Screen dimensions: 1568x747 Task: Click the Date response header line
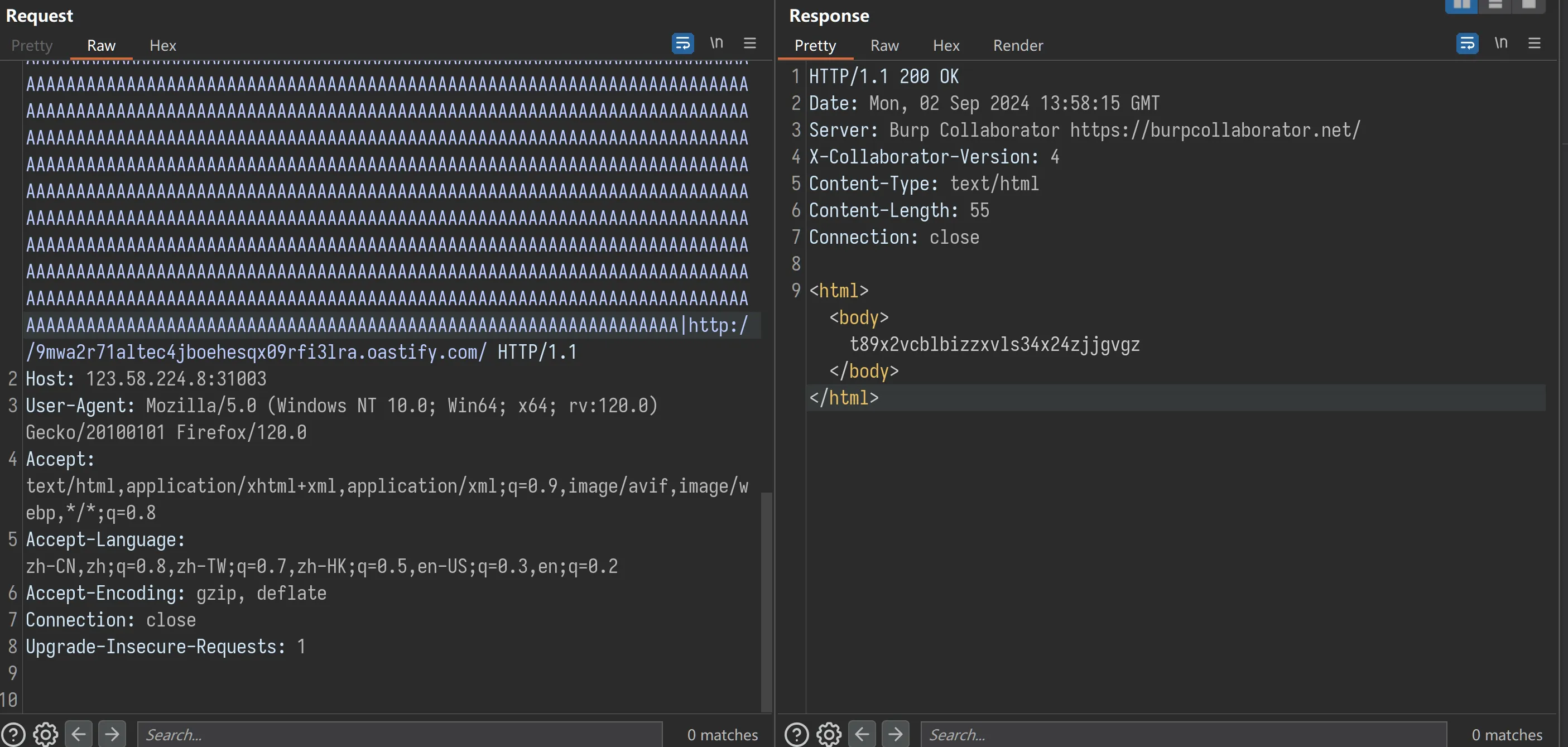pyautogui.click(x=984, y=103)
